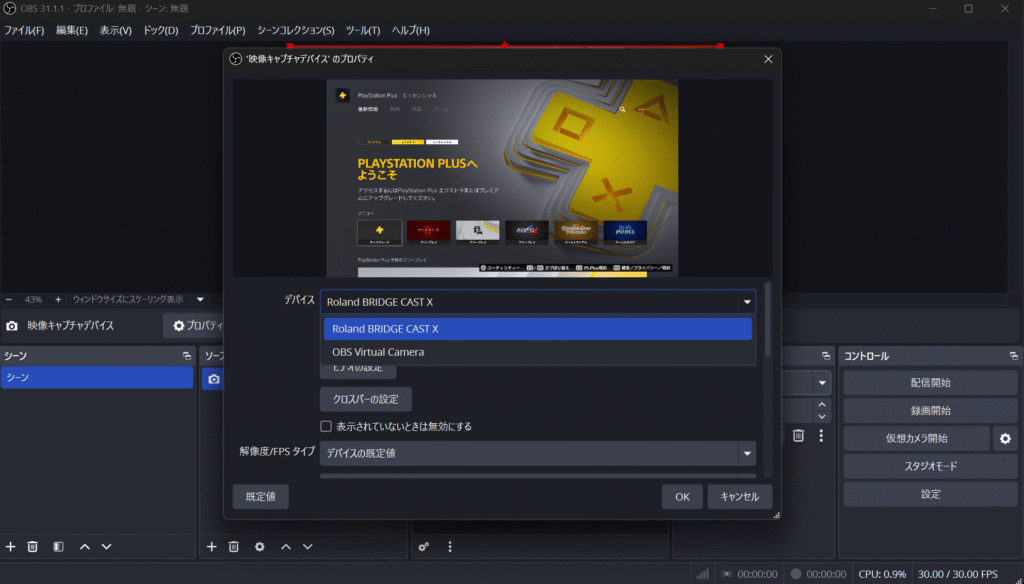Viewport: 1024px width, 584px height.
Task: Select Roland BRIDGE CAST X option
Action: [x=537, y=329]
